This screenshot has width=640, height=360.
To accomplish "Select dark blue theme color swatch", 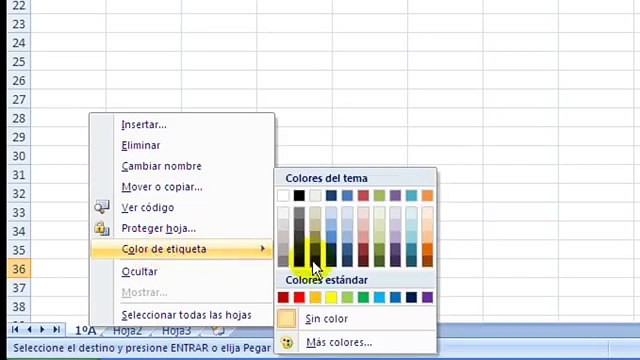I will [x=331, y=196].
